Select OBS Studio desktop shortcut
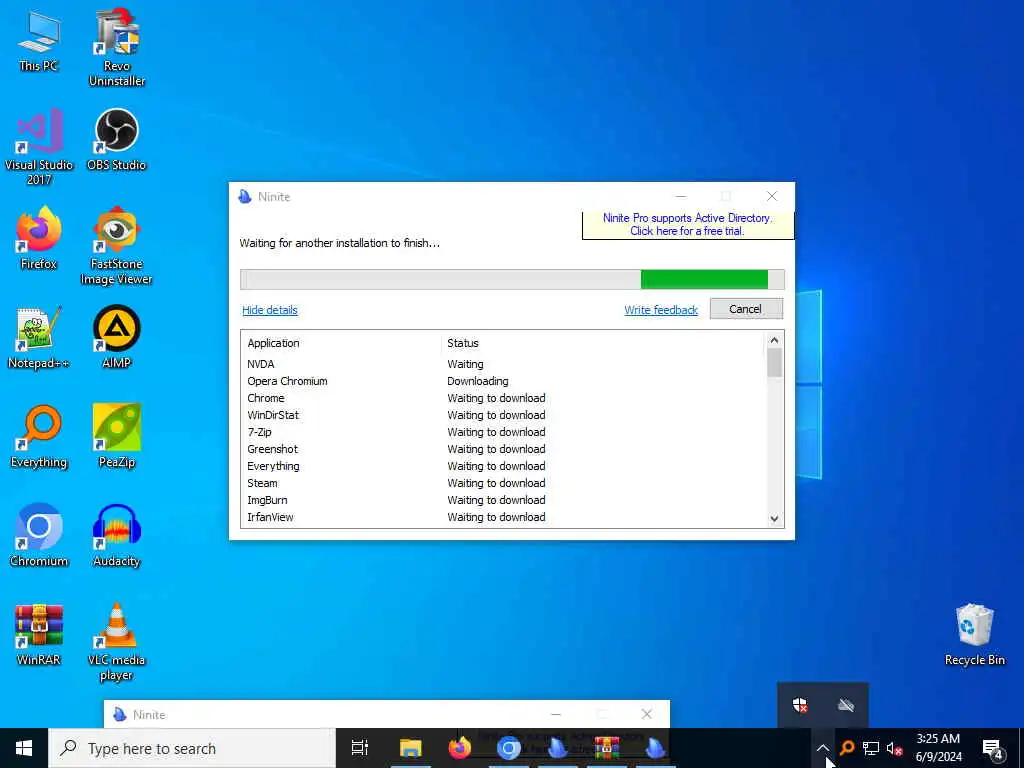The width and height of the screenshot is (1024, 768). click(116, 140)
